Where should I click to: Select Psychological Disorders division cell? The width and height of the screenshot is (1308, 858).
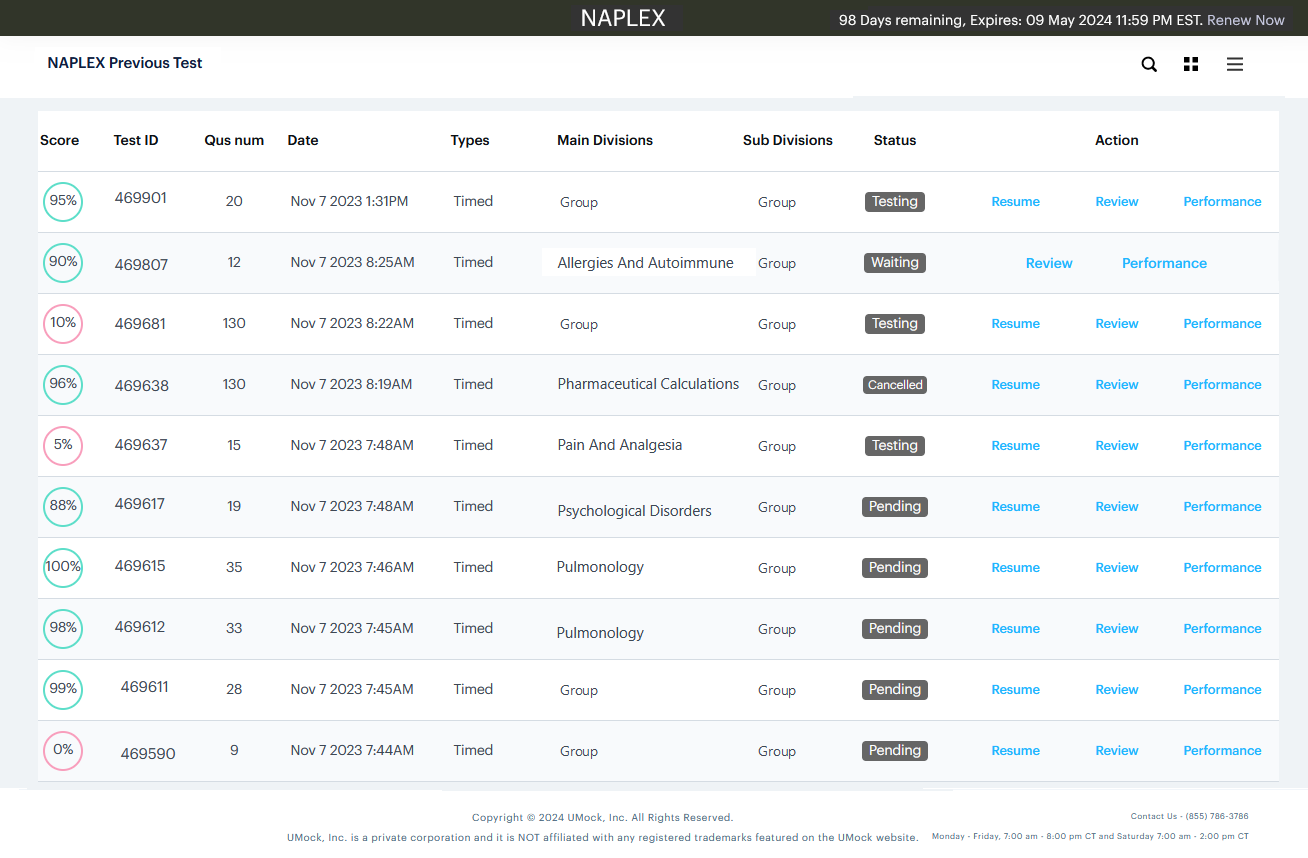[635, 511]
